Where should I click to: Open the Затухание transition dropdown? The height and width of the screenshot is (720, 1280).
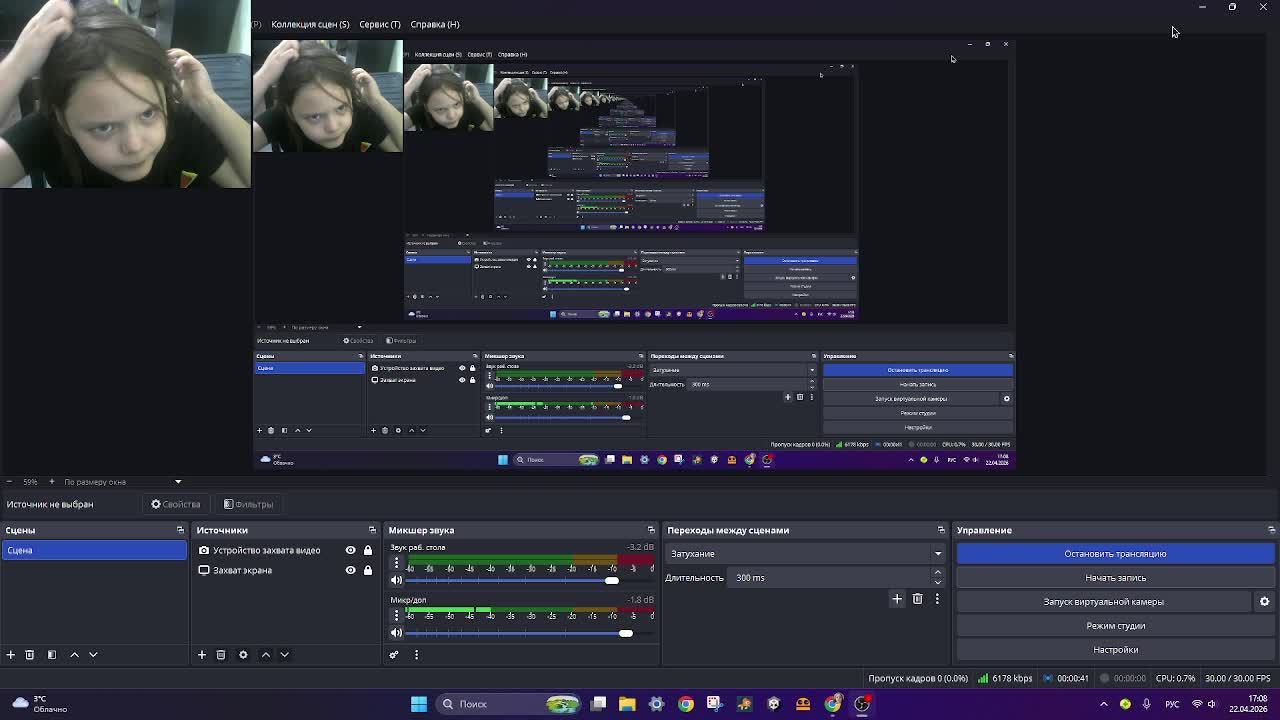805,554
